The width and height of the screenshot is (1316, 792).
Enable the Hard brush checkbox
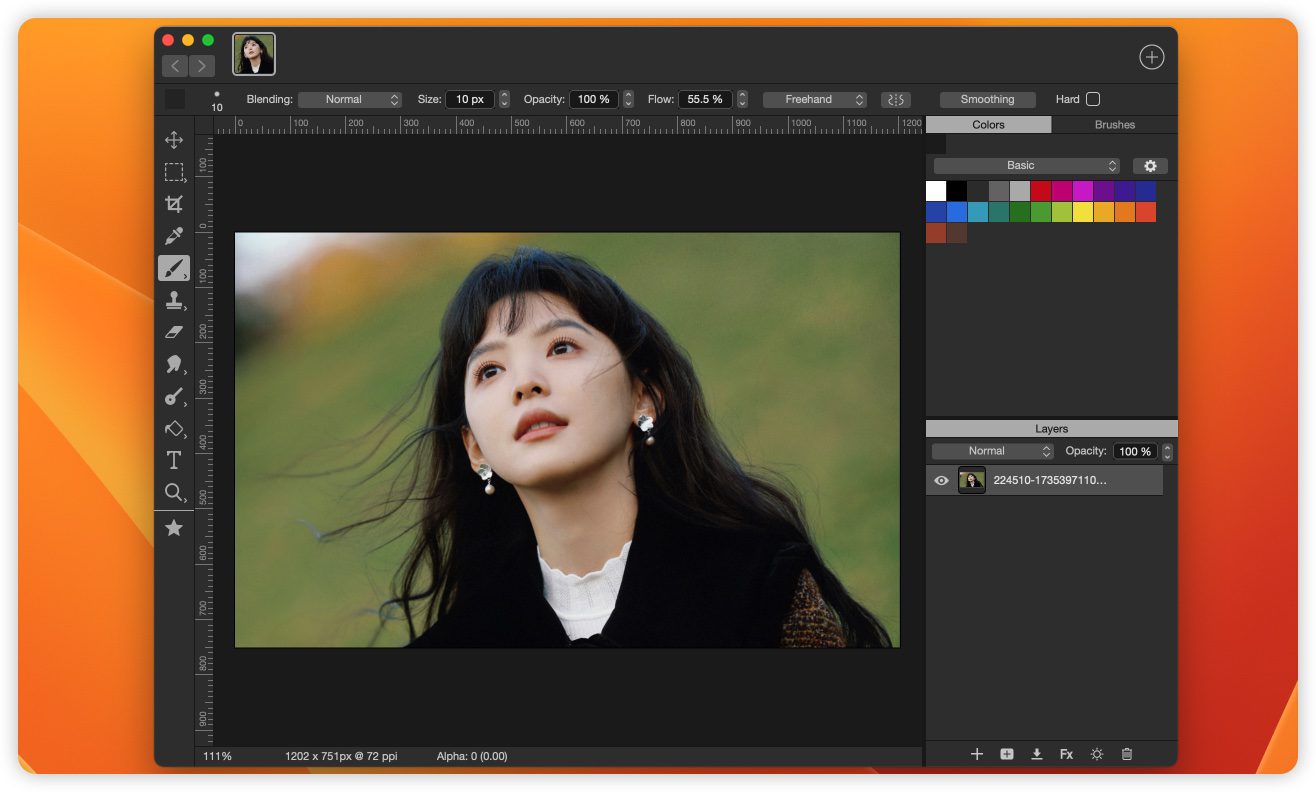pyautogui.click(x=1093, y=99)
